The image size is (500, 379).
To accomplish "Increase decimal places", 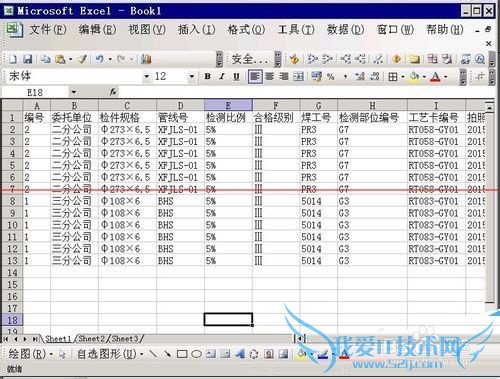I will [360, 77].
